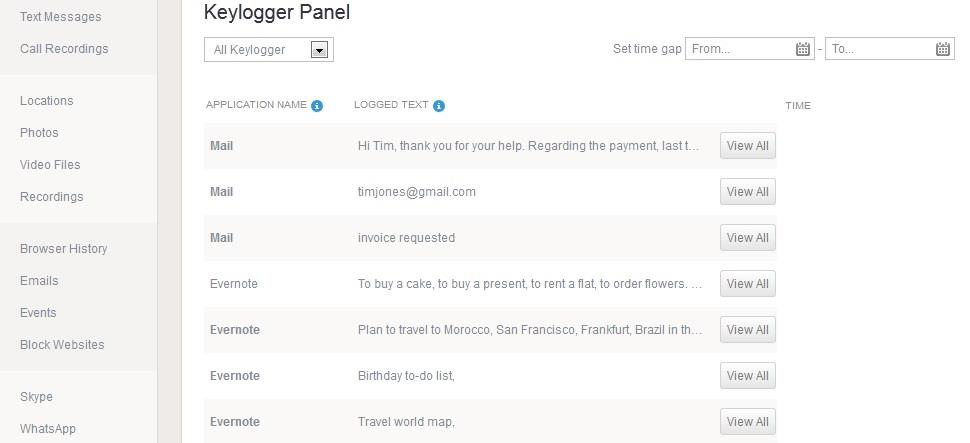
Task: Open Browser History in sidebar
Action: coord(63,248)
